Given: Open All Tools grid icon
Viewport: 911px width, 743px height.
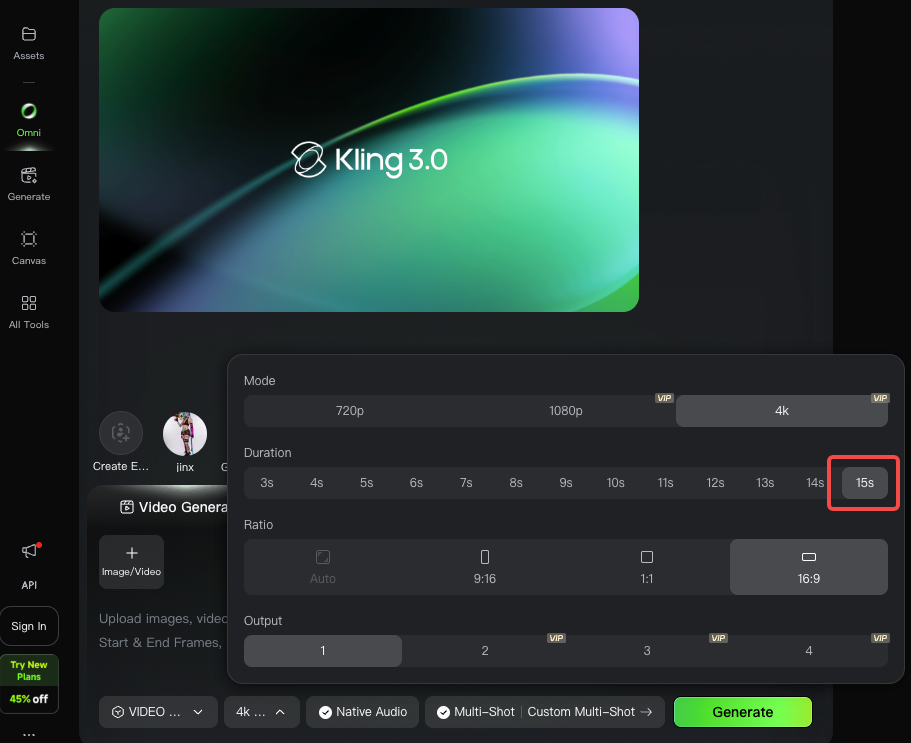Looking at the screenshot, I should point(29,304).
